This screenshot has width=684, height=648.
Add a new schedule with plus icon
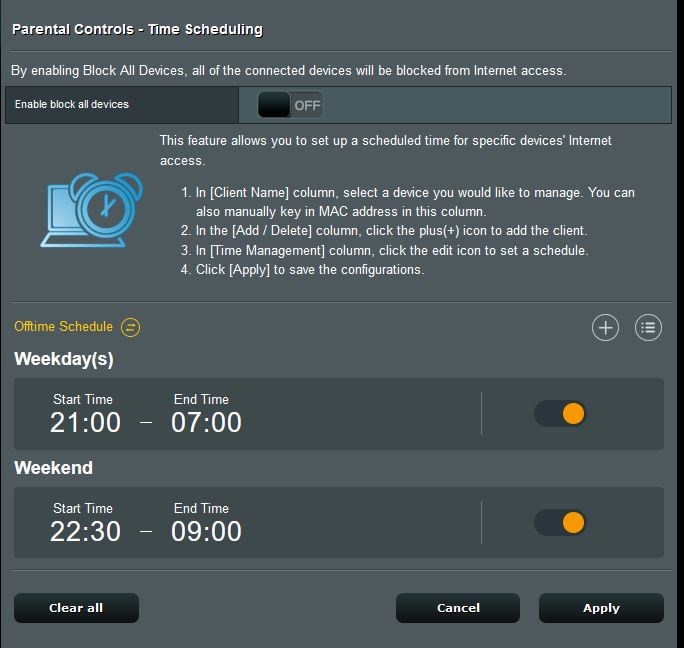605,327
